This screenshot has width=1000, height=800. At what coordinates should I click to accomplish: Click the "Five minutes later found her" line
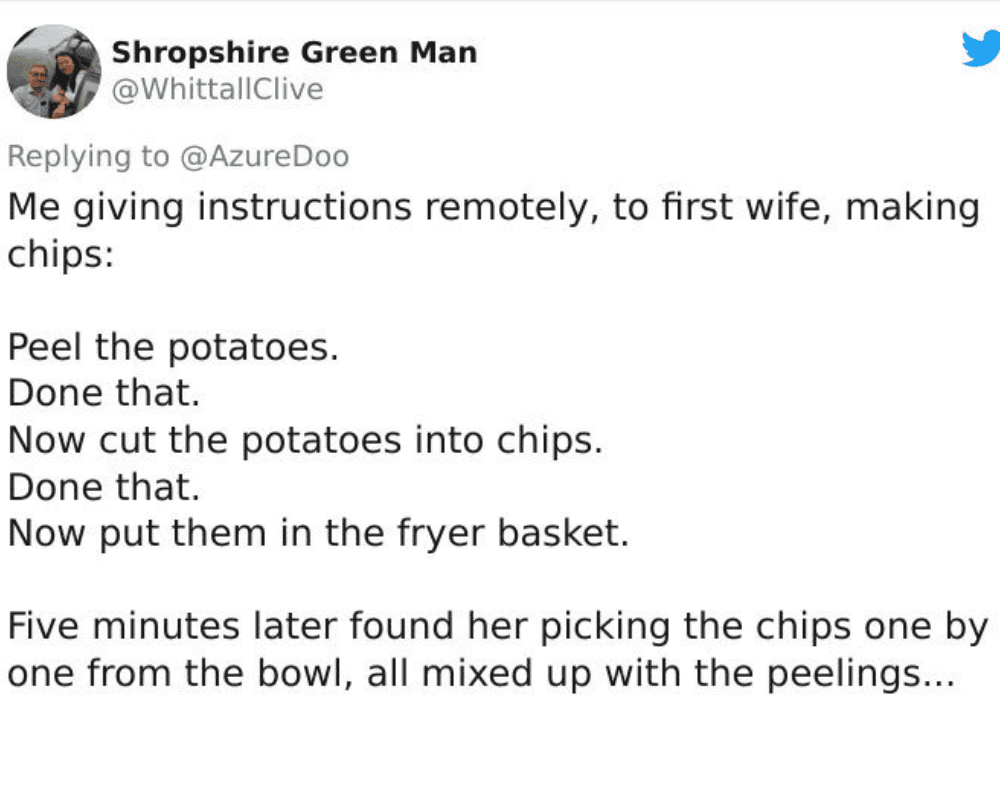pos(497,627)
